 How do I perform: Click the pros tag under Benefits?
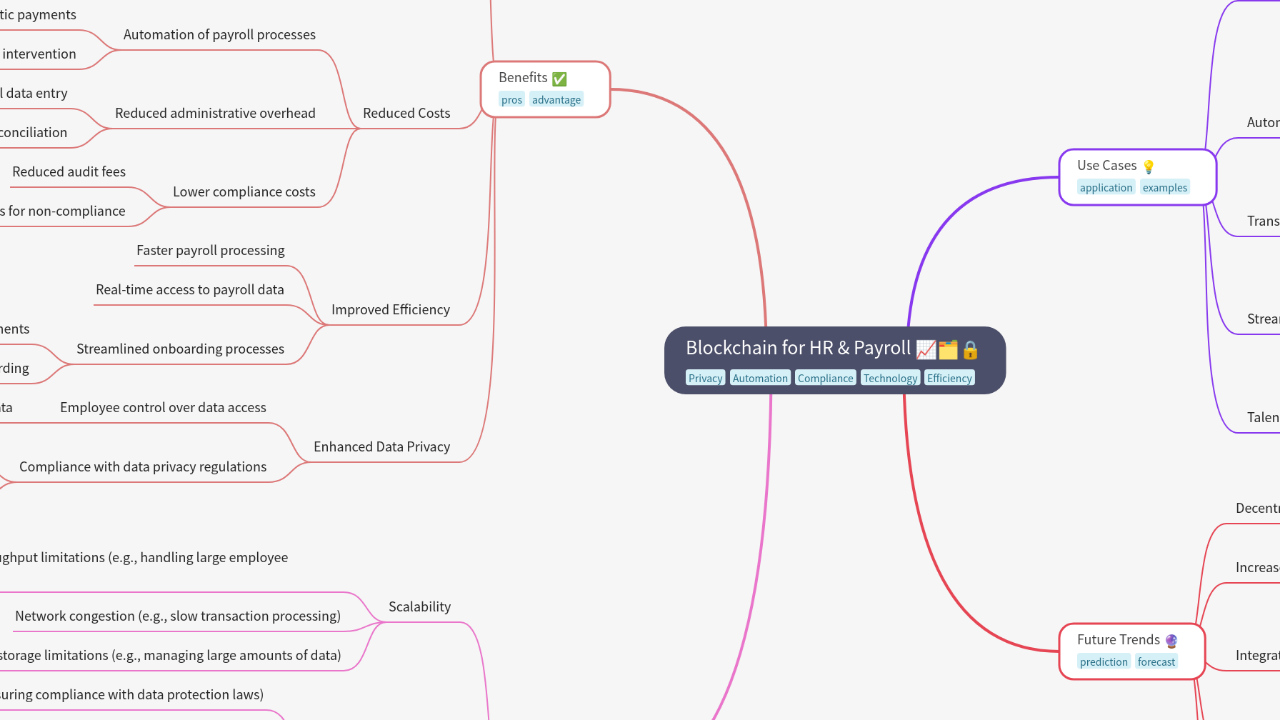[512, 100]
